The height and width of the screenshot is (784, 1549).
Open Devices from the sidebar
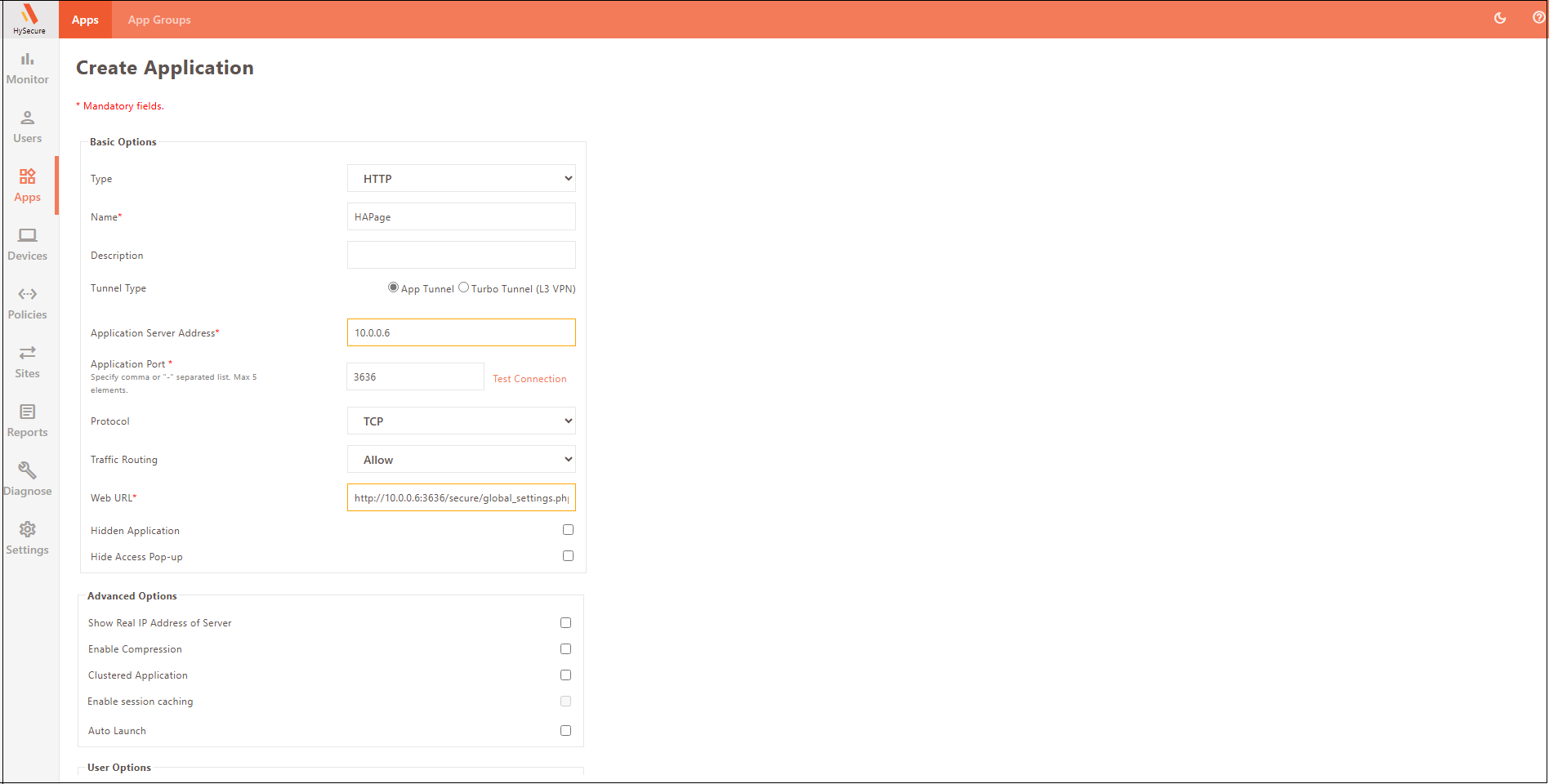click(28, 244)
